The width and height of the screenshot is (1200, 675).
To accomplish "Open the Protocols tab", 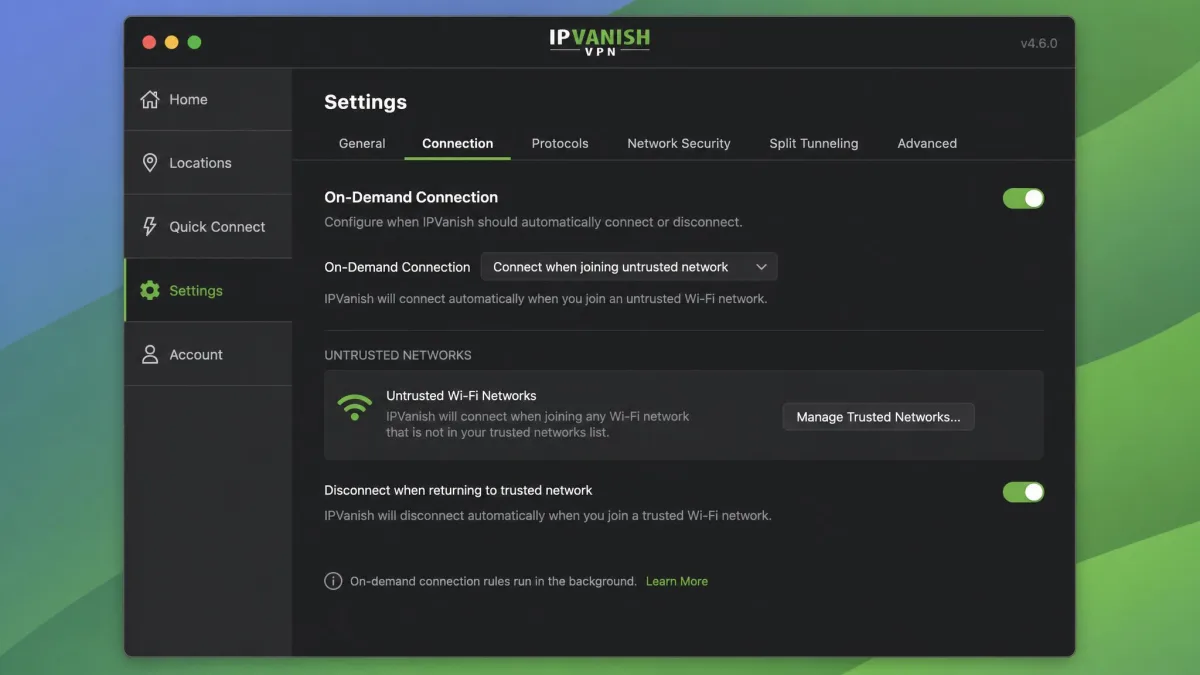I will 560,143.
